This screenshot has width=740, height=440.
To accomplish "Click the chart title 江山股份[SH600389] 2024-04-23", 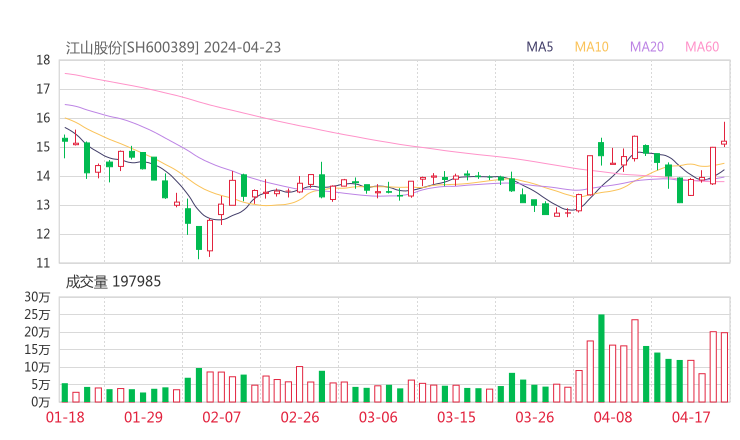I will [x=173, y=48].
